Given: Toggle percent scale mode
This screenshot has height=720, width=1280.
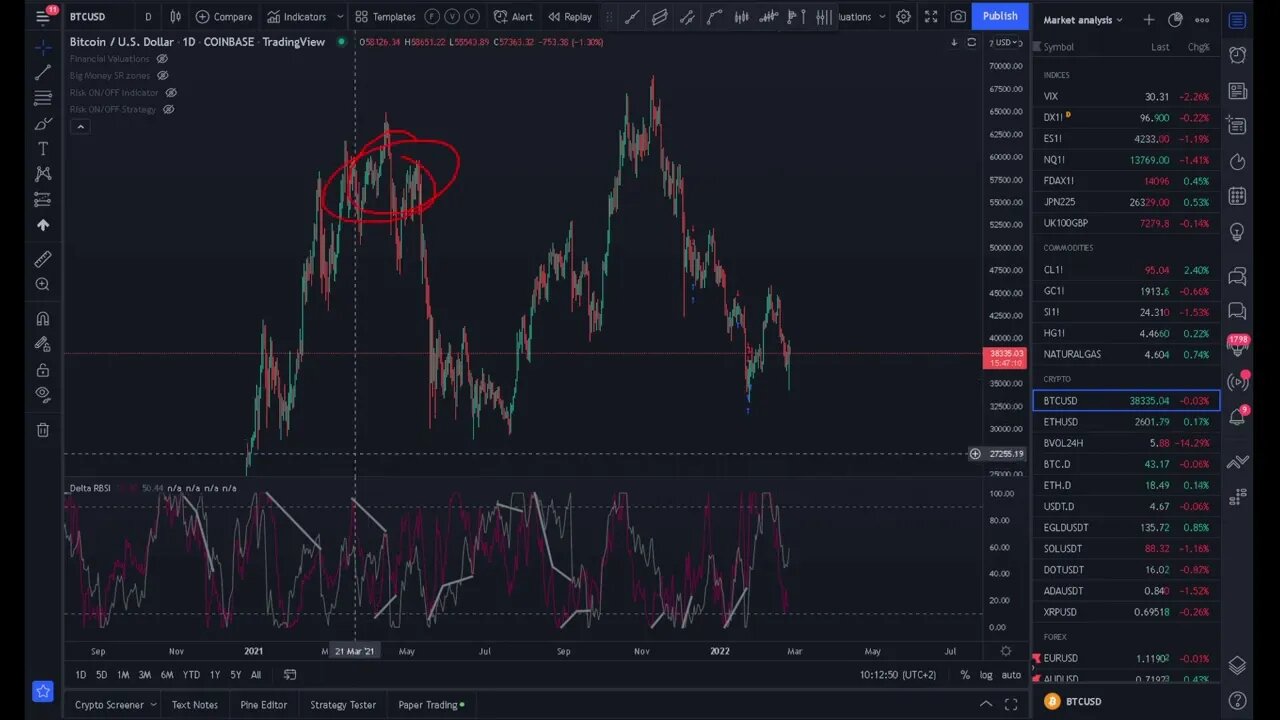Looking at the screenshot, I should tap(965, 675).
